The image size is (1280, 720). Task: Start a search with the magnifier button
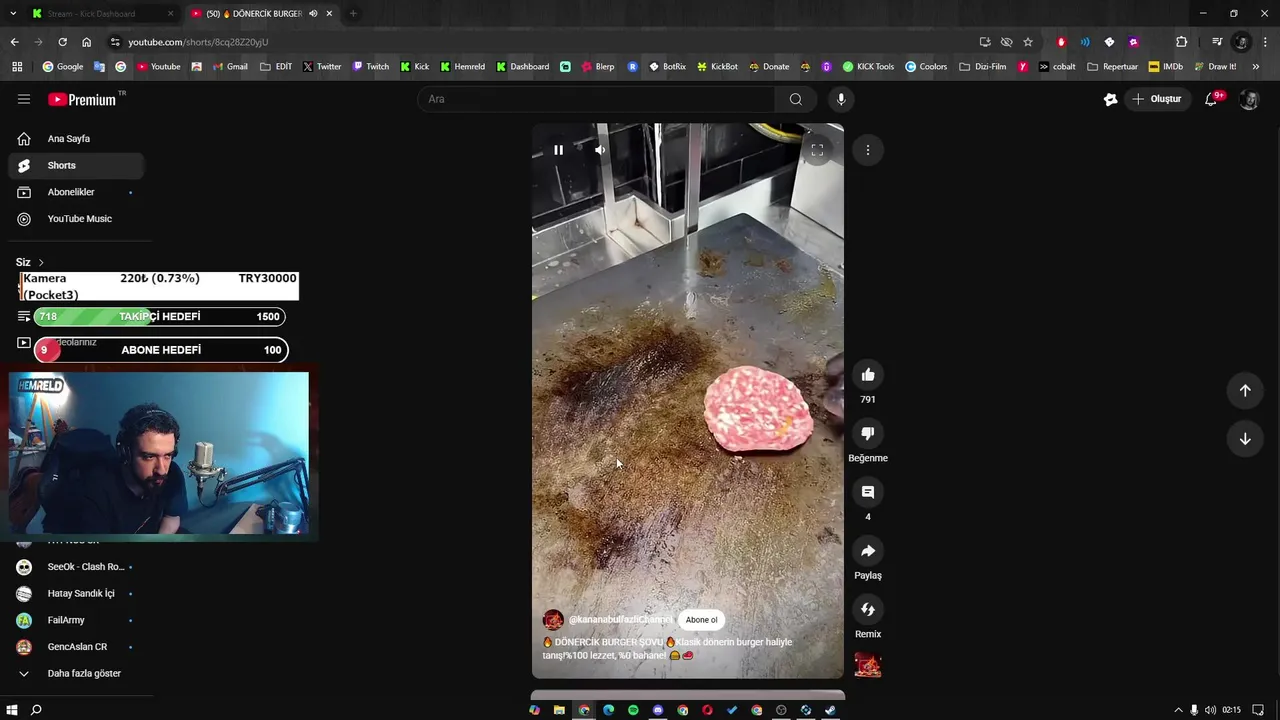(x=796, y=99)
